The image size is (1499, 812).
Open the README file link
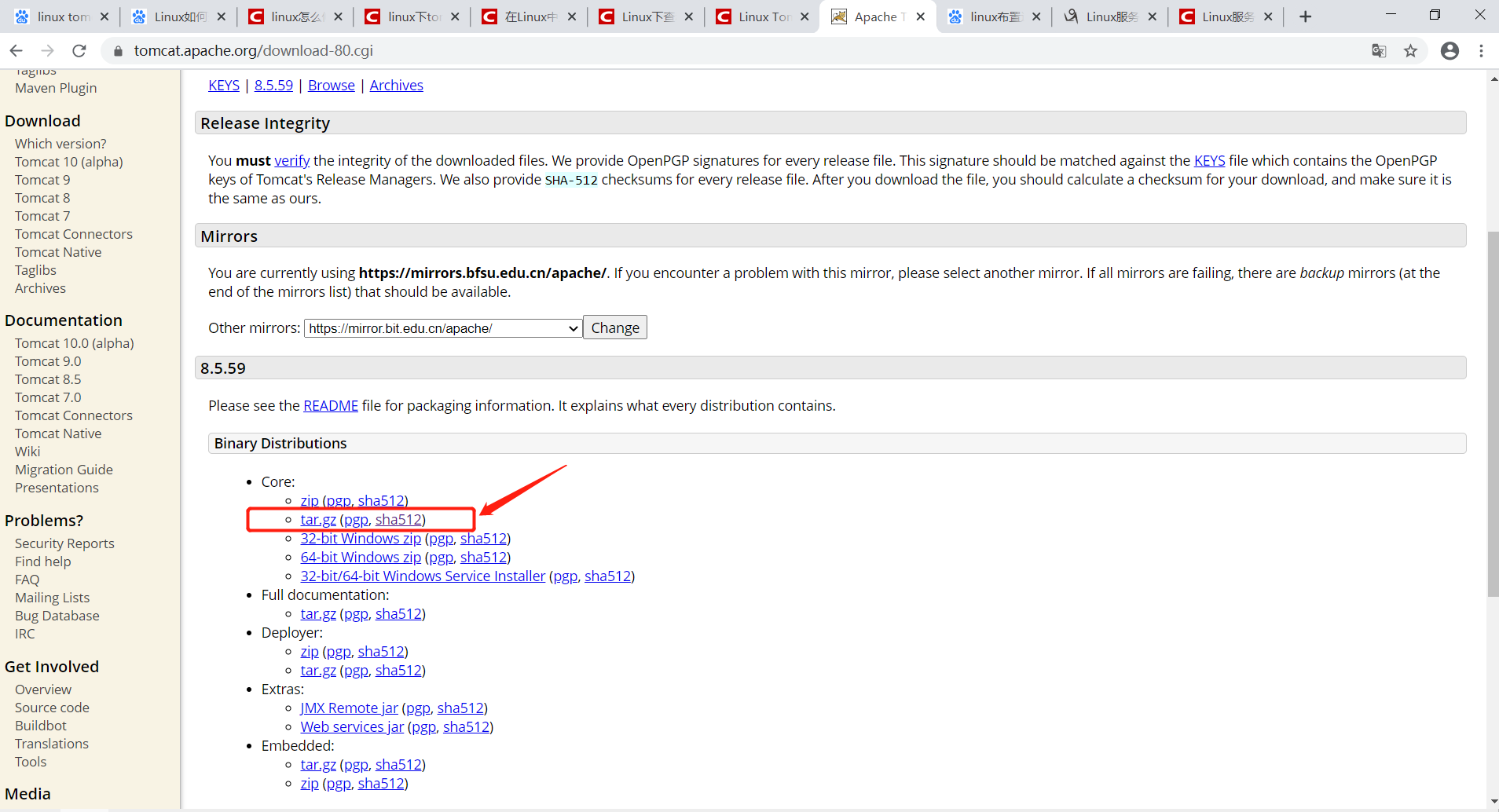pyautogui.click(x=331, y=406)
